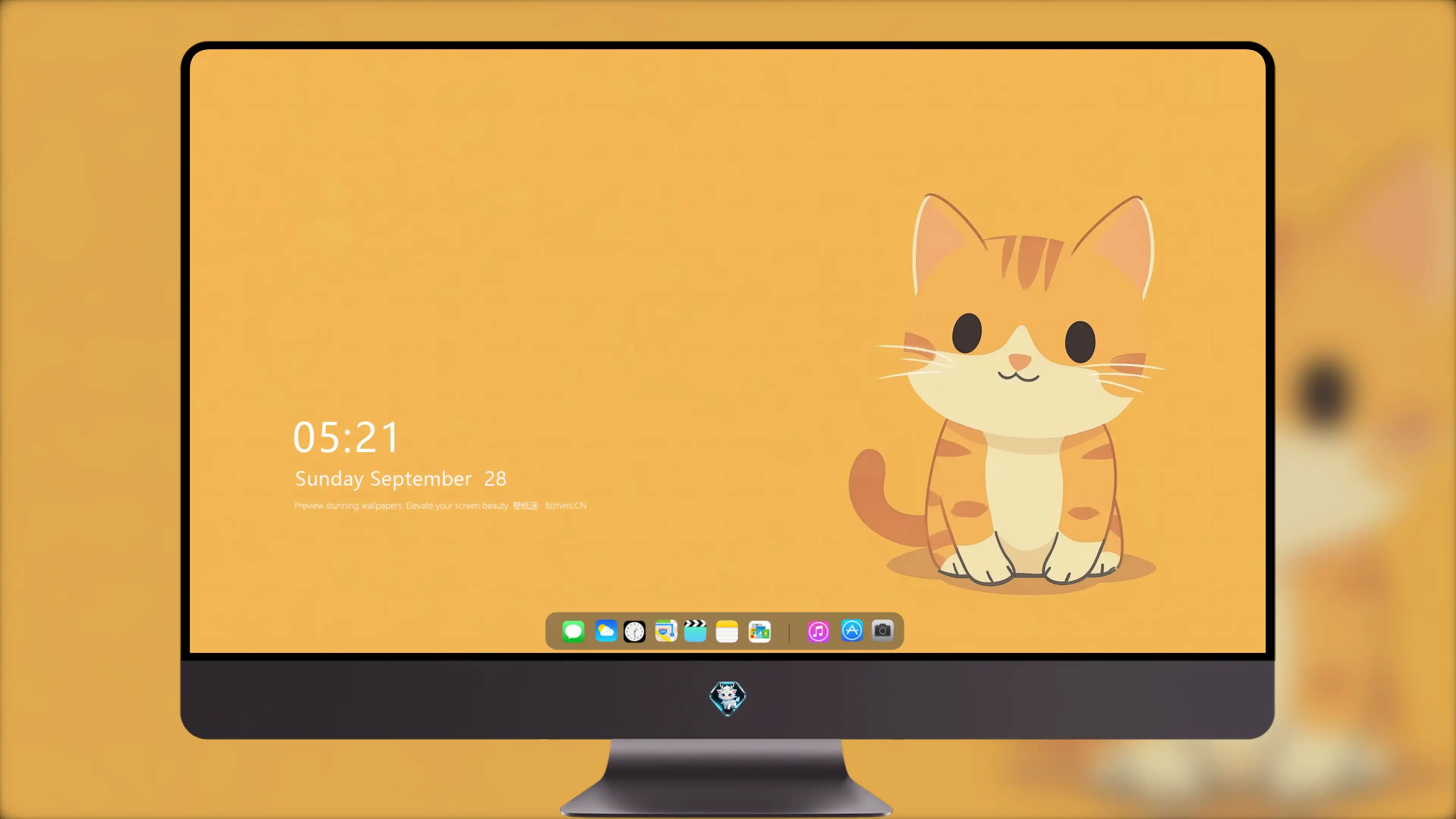Open the green Messages app in dock
The width and height of the screenshot is (1456, 819).
(573, 631)
